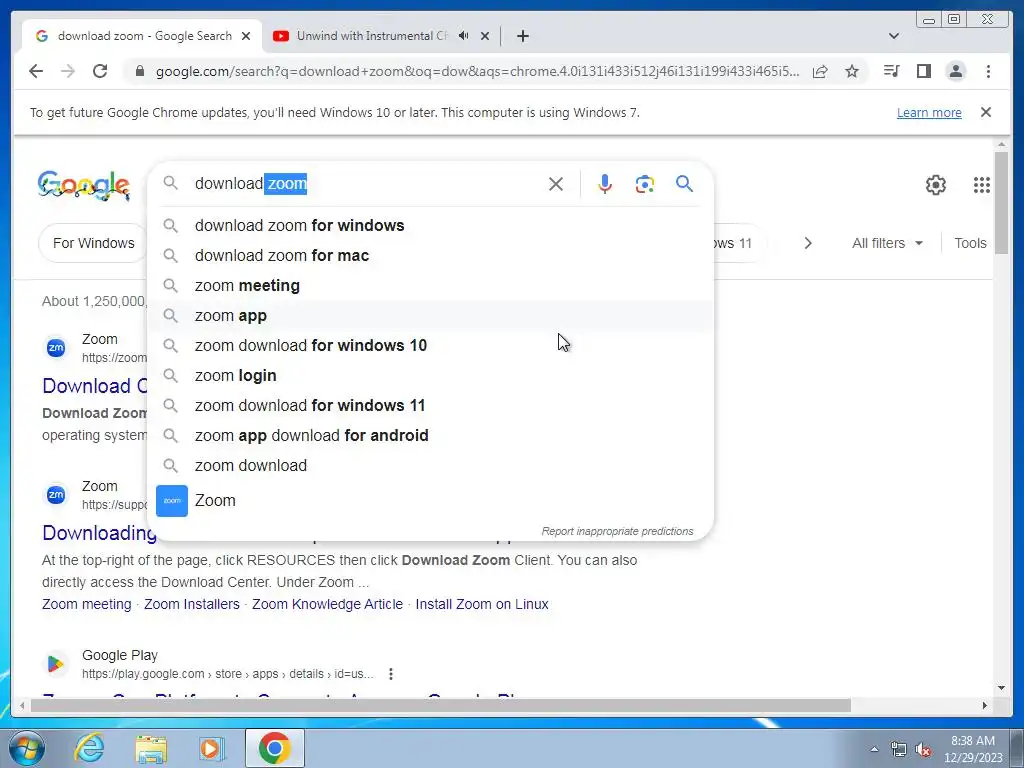This screenshot has height=768, width=1024.
Task: Select the Zoom entity suggestion with logo
Action: [x=431, y=501]
